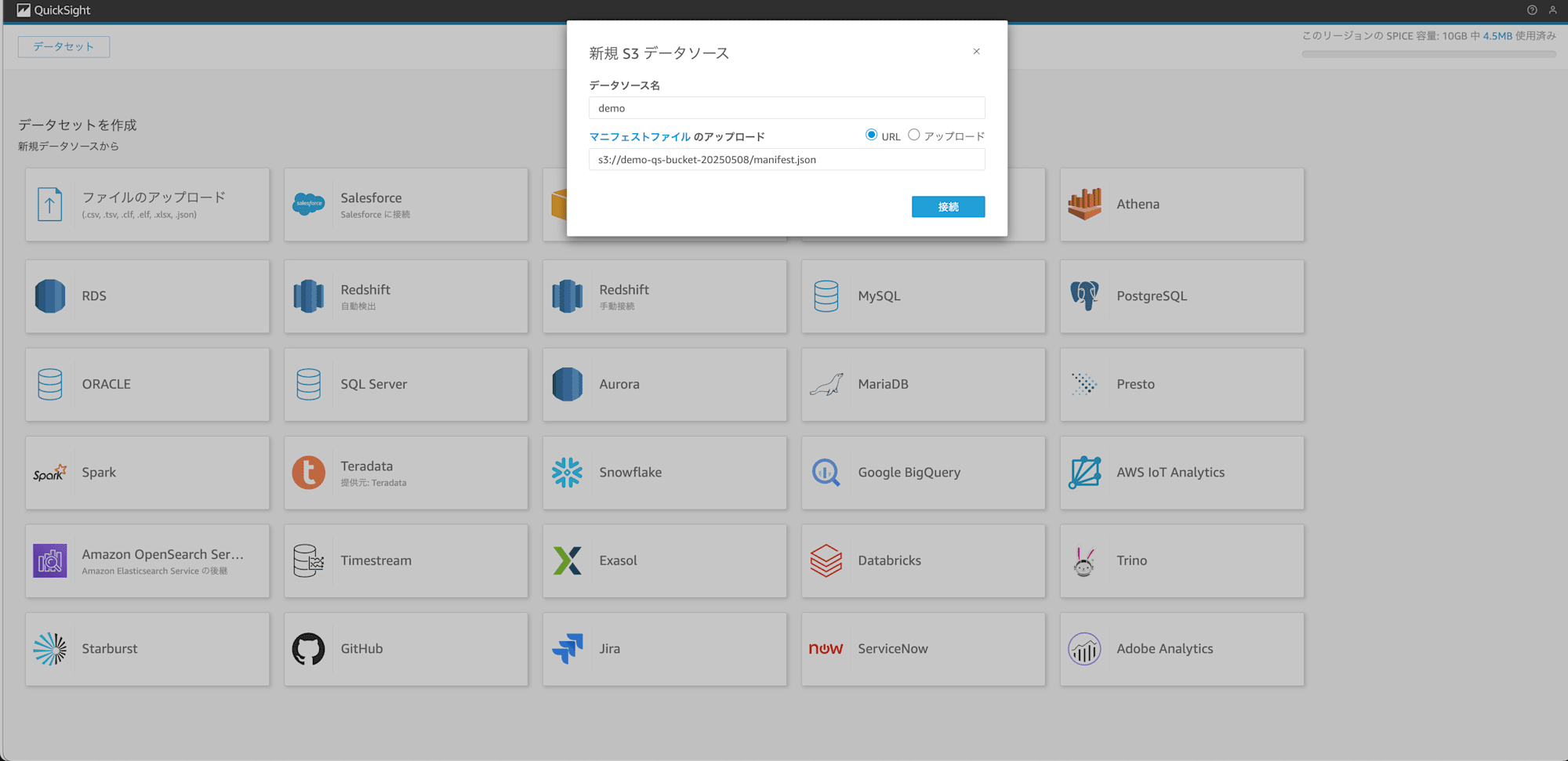
Task: Click the Timestream card label
Action: click(376, 561)
